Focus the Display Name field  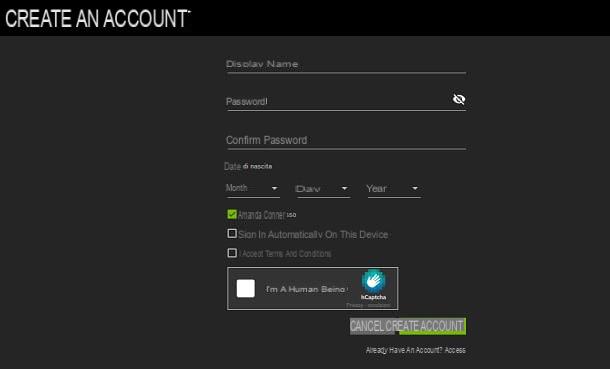coord(346,64)
